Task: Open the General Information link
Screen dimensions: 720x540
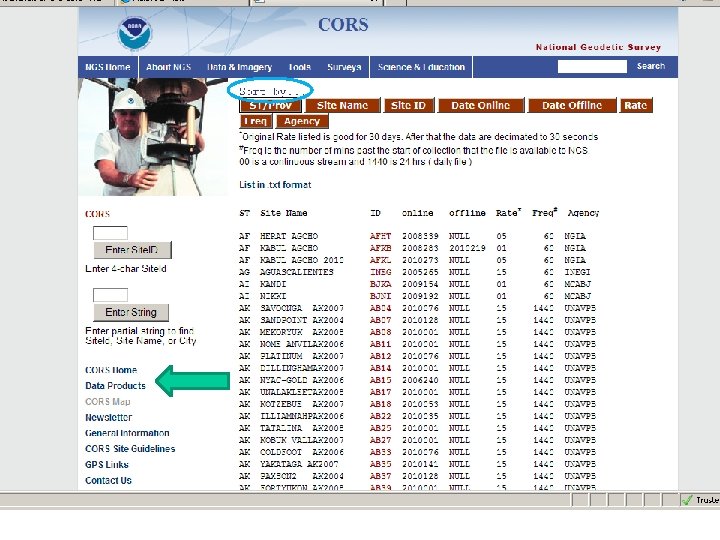Action: coord(127,433)
